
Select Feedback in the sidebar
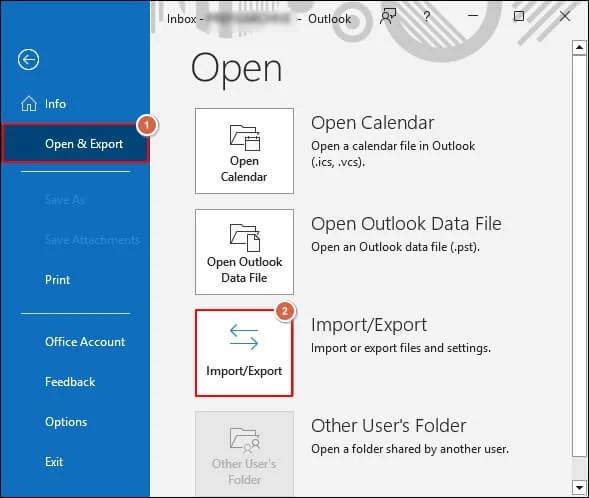pyautogui.click(x=70, y=382)
